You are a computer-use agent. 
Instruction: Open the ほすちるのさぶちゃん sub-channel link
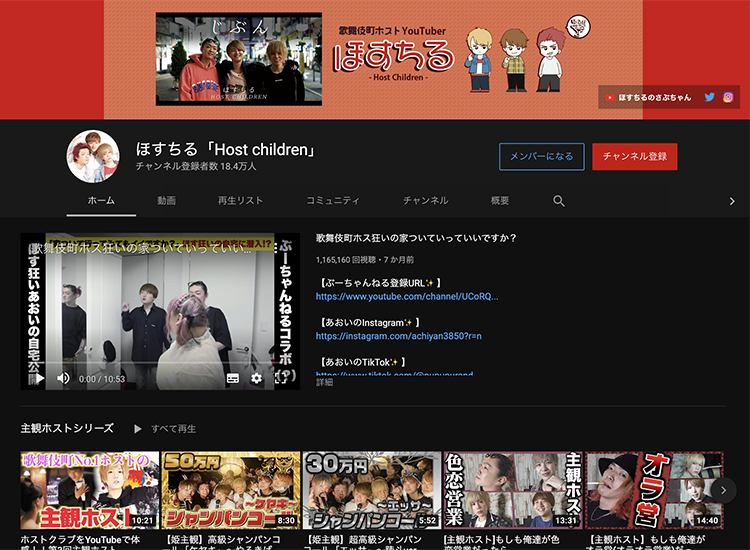point(652,97)
